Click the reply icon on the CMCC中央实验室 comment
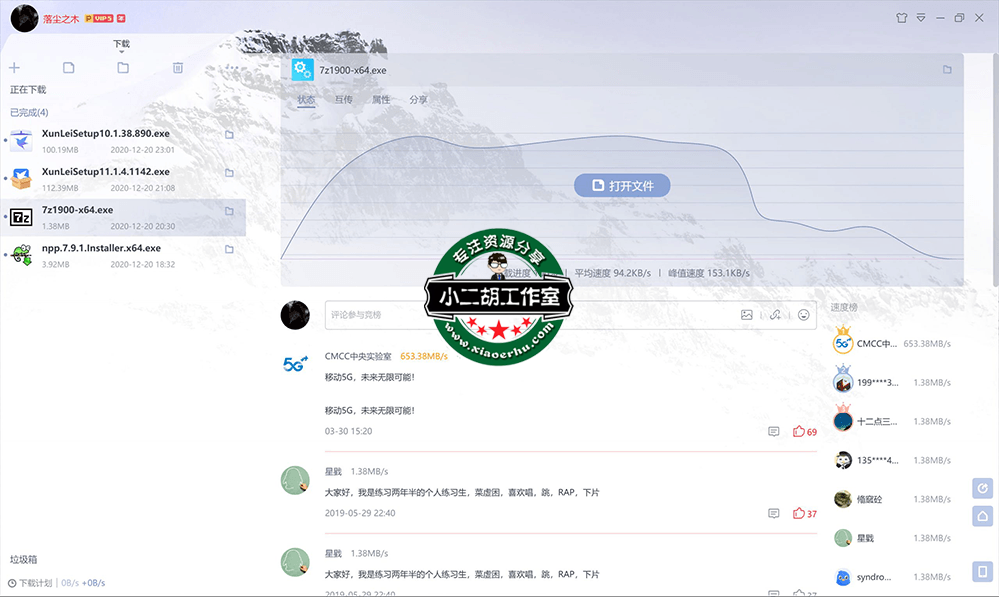This screenshot has height=597, width=999. click(773, 432)
